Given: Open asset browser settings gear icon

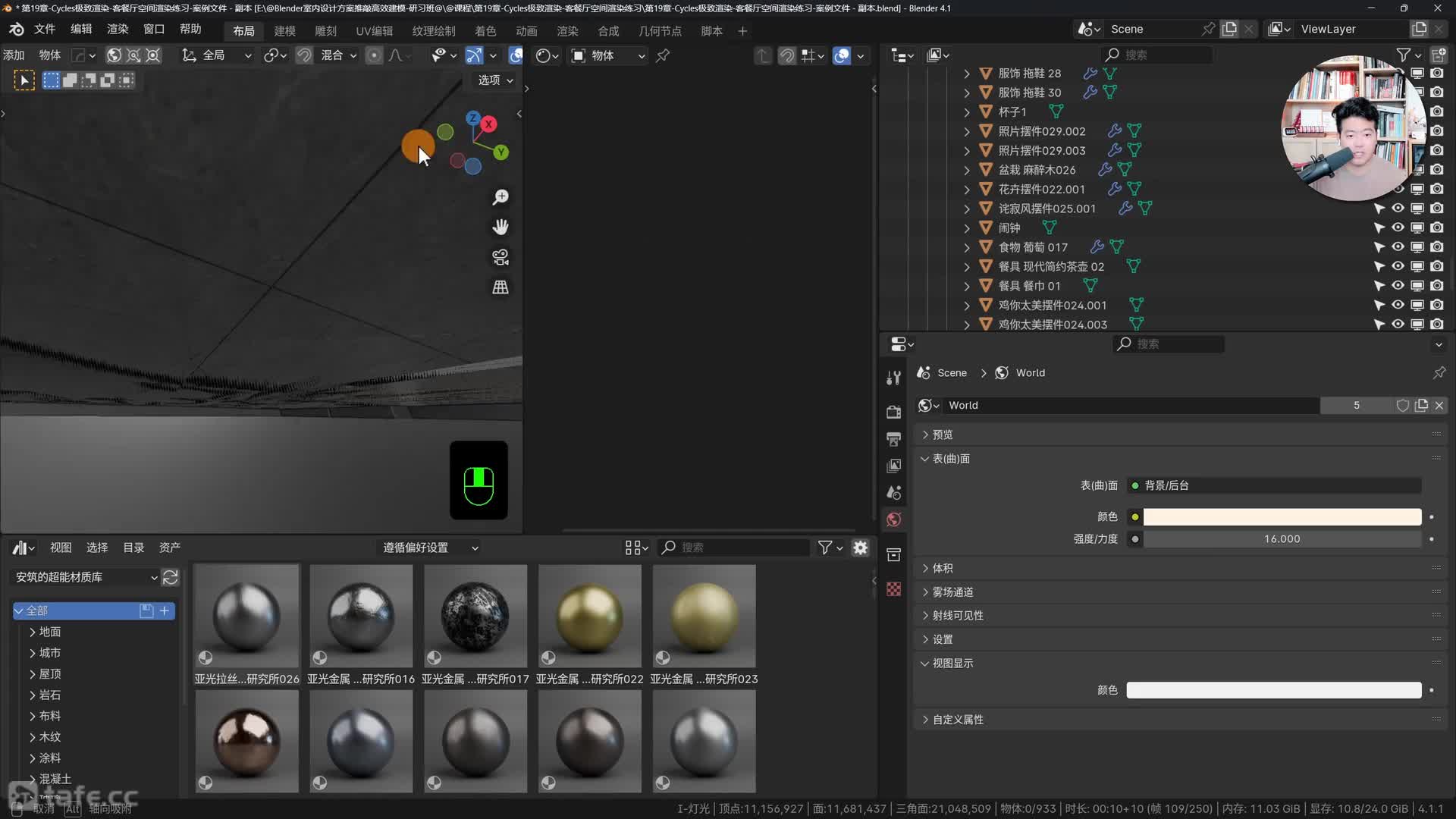Looking at the screenshot, I should tap(860, 548).
